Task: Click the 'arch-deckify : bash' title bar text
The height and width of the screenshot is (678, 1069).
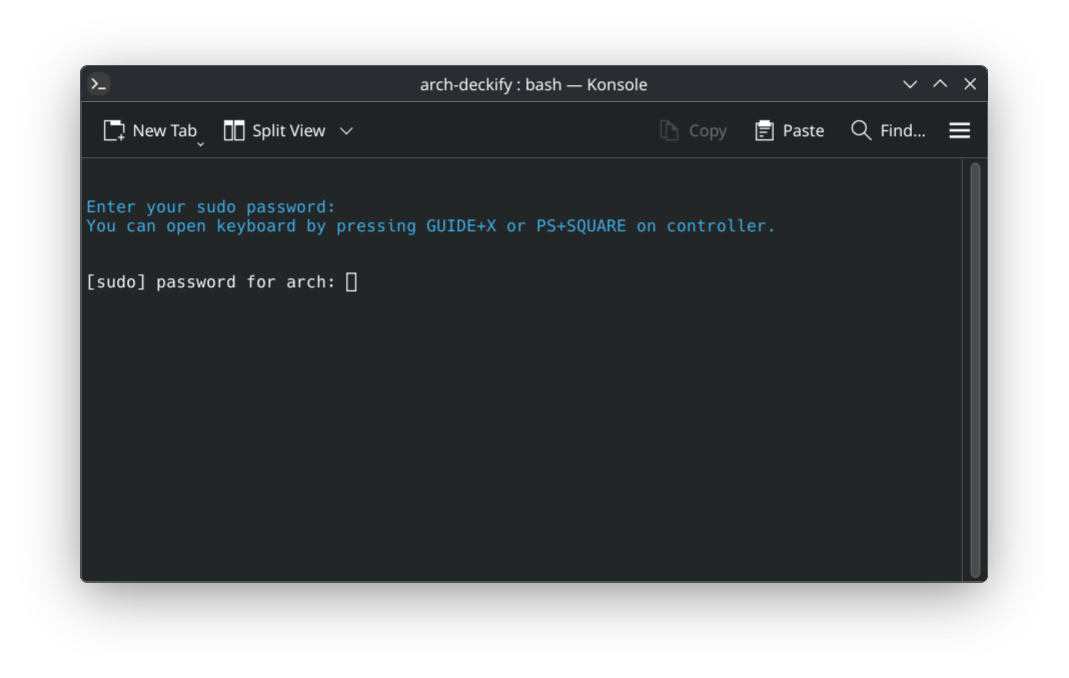Action: click(534, 84)
